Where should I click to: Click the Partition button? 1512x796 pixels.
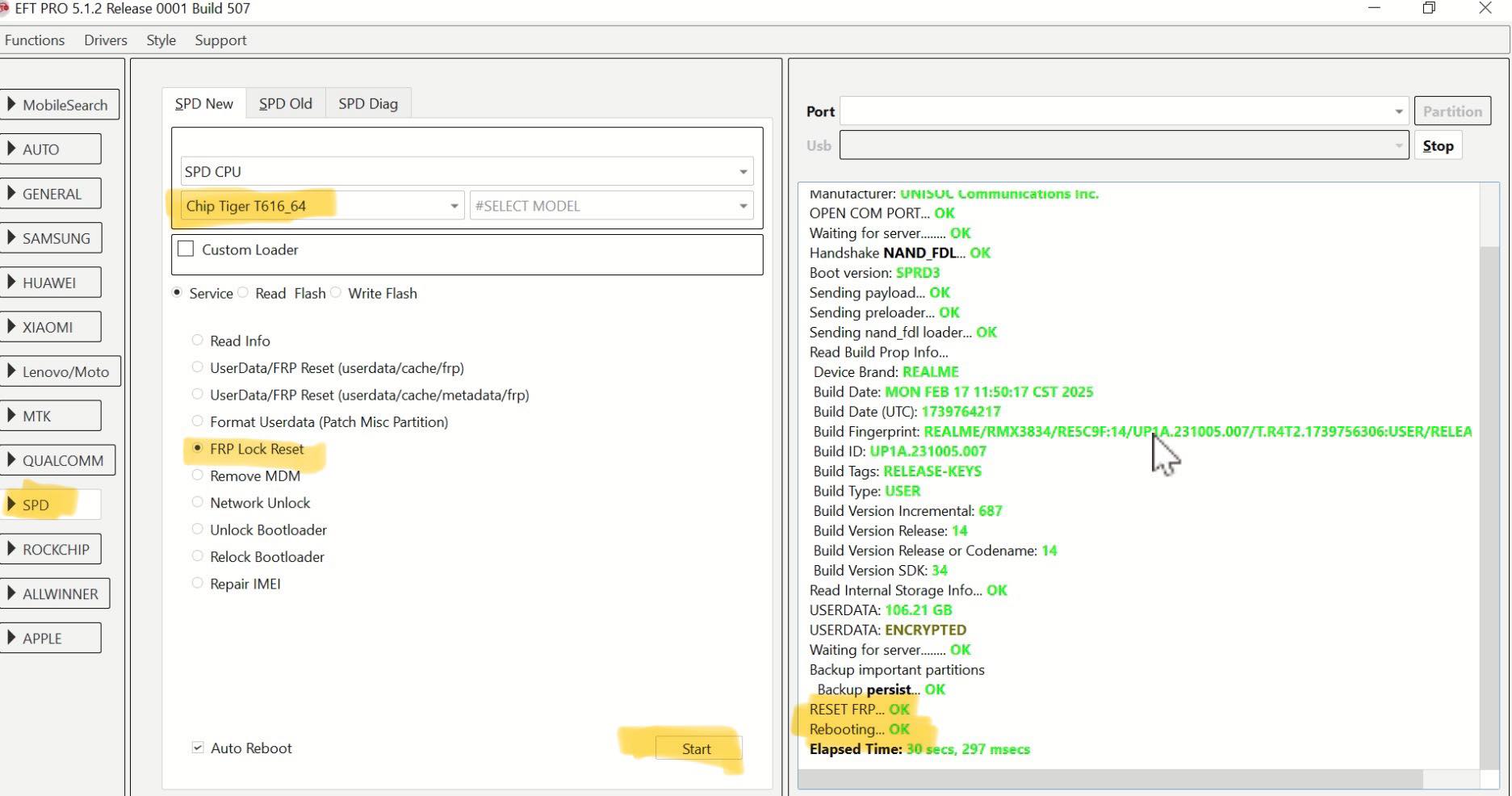click(1452, 111)
